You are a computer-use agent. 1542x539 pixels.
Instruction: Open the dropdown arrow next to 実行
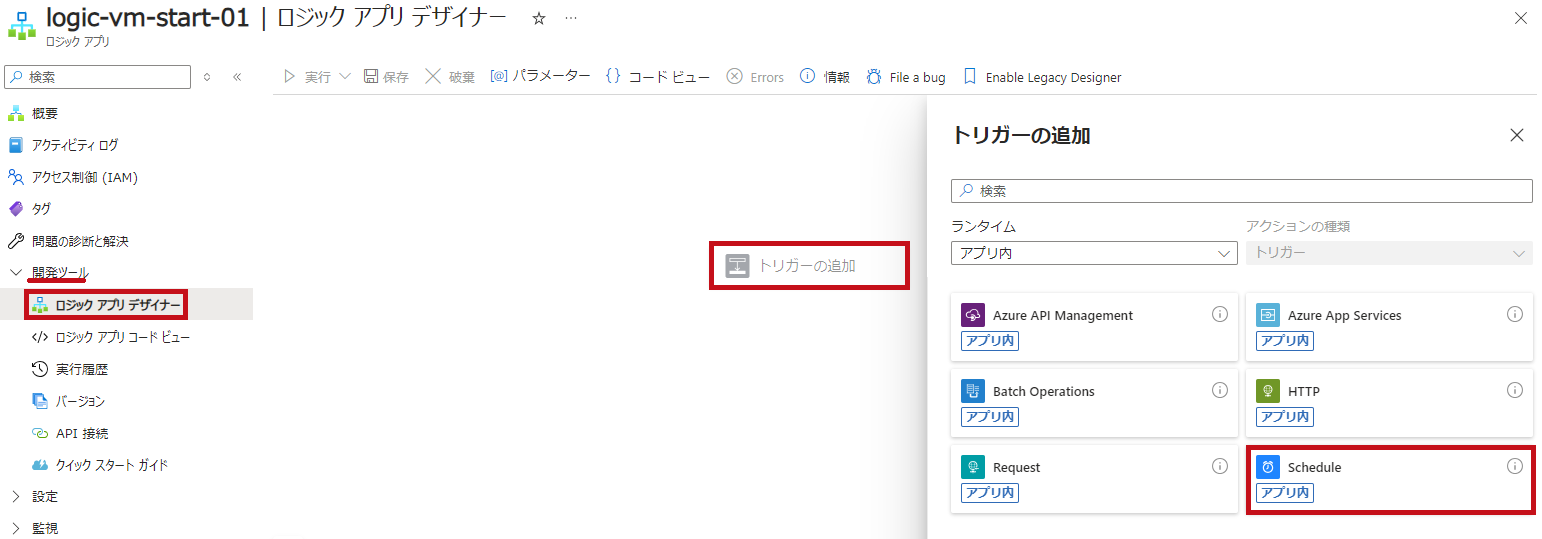[x=345, y=77]
